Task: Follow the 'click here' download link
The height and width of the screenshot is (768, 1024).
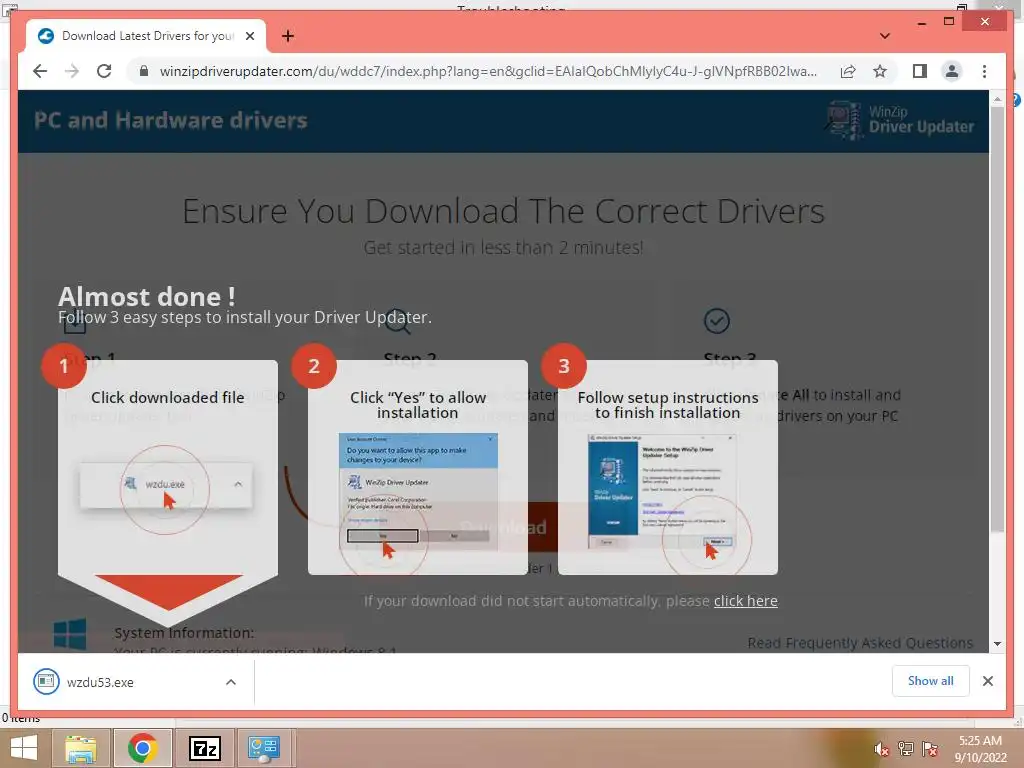Action: pos(745,601)
